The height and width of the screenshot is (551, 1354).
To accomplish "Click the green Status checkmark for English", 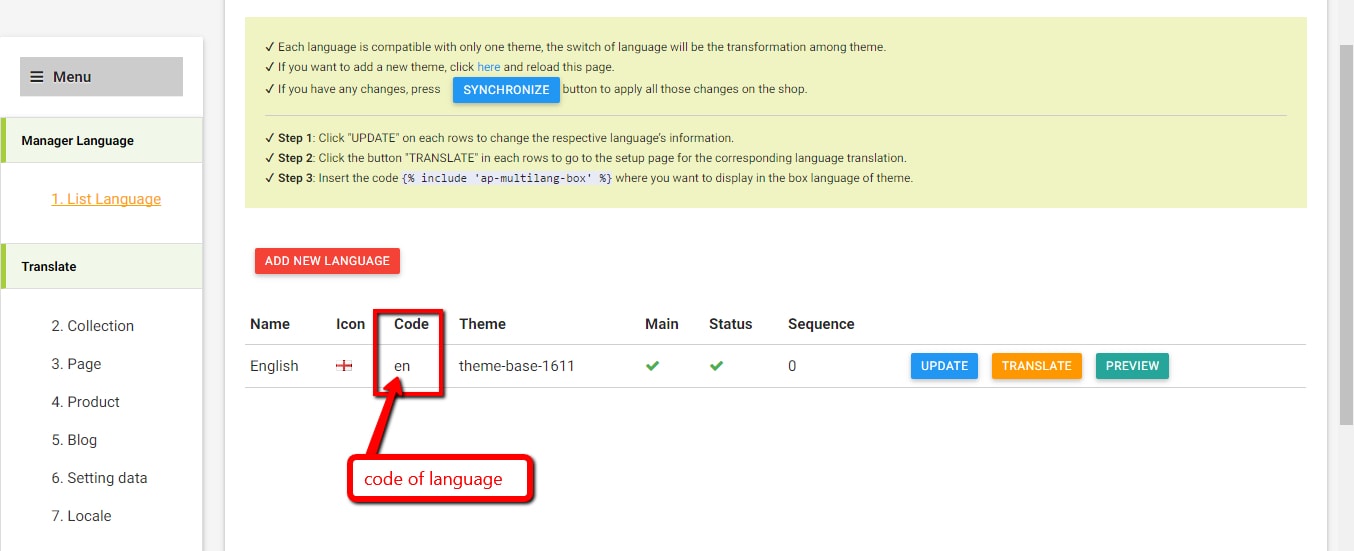I will pos(716,366).
